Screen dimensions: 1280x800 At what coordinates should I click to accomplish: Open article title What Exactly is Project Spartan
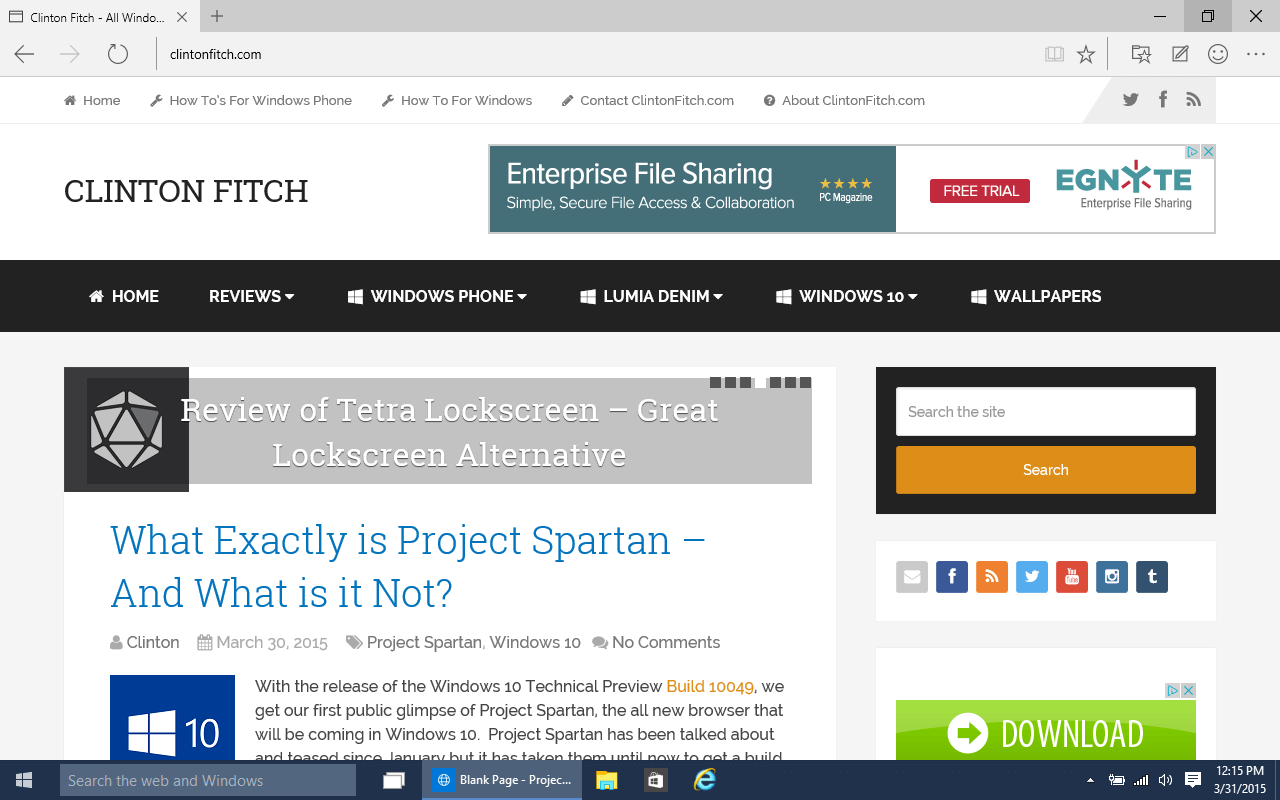[x=408, y=566]
